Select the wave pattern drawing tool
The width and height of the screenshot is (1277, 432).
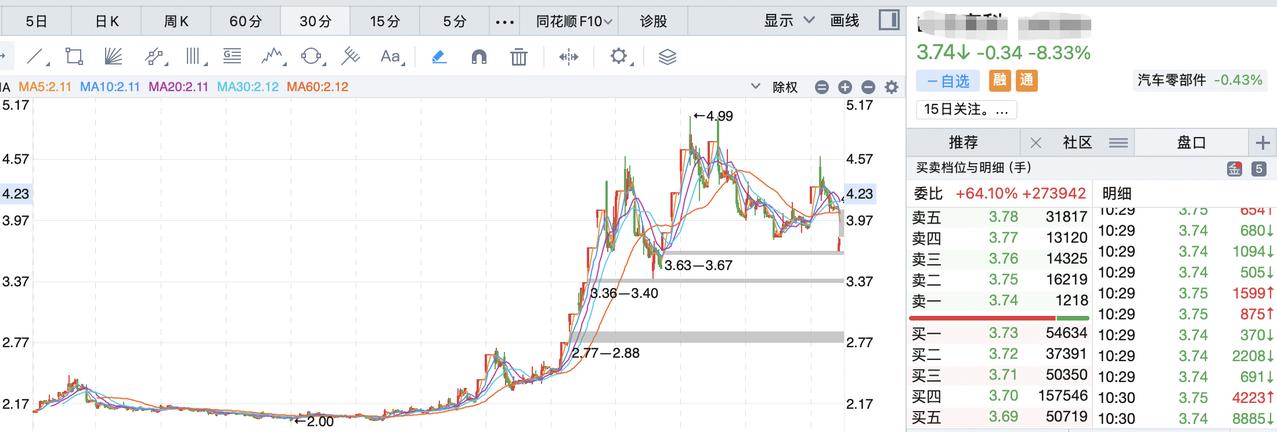point(273,56)
